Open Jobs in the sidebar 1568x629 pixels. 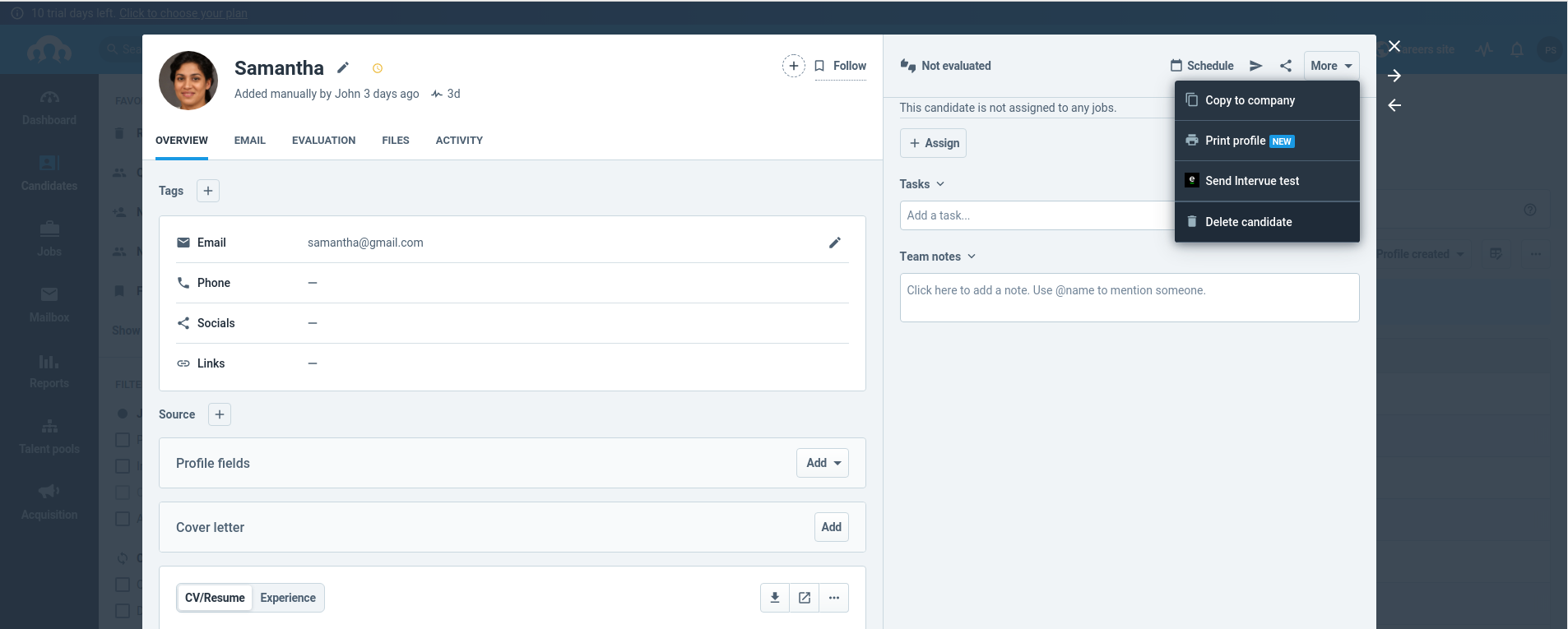click(49, 239)
